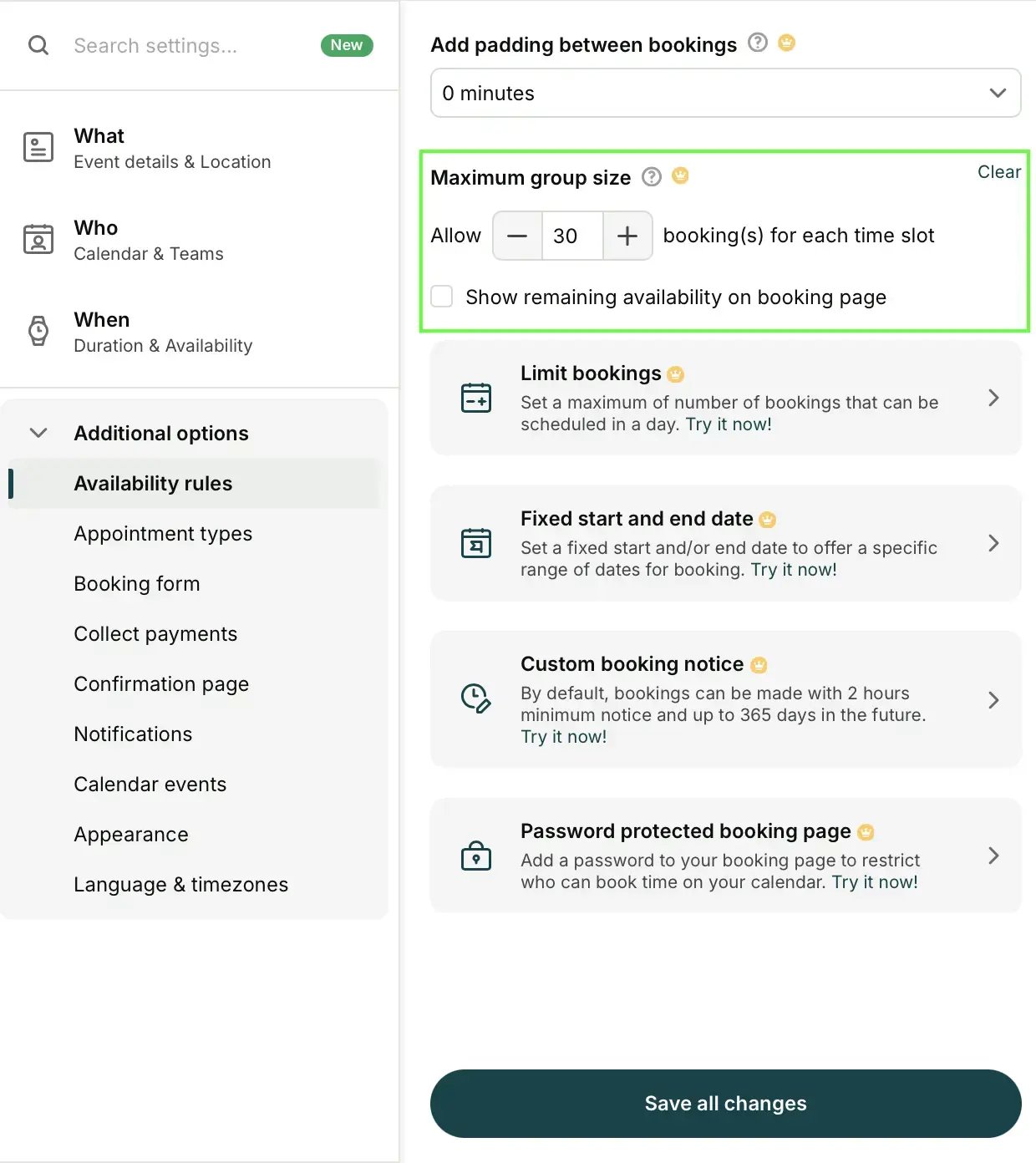Viewport: 1036px width, 1163px height.
Task: Open the Booking form settings
Action: pyautogui.click(x=137, y=583)
